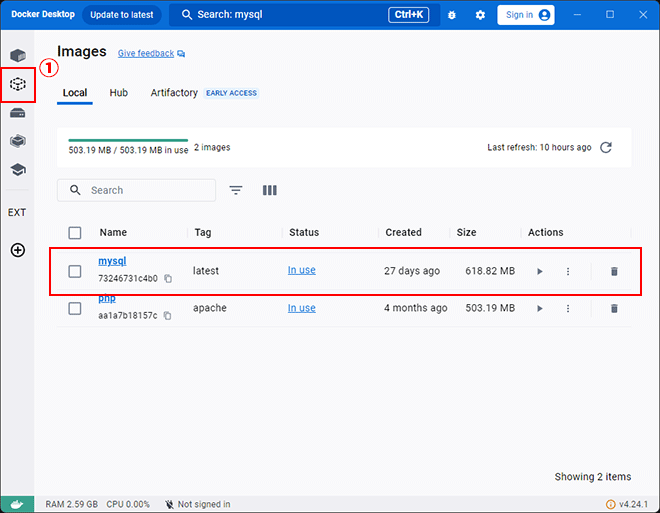Click the user avatar in Sign in

pos(544,15)
